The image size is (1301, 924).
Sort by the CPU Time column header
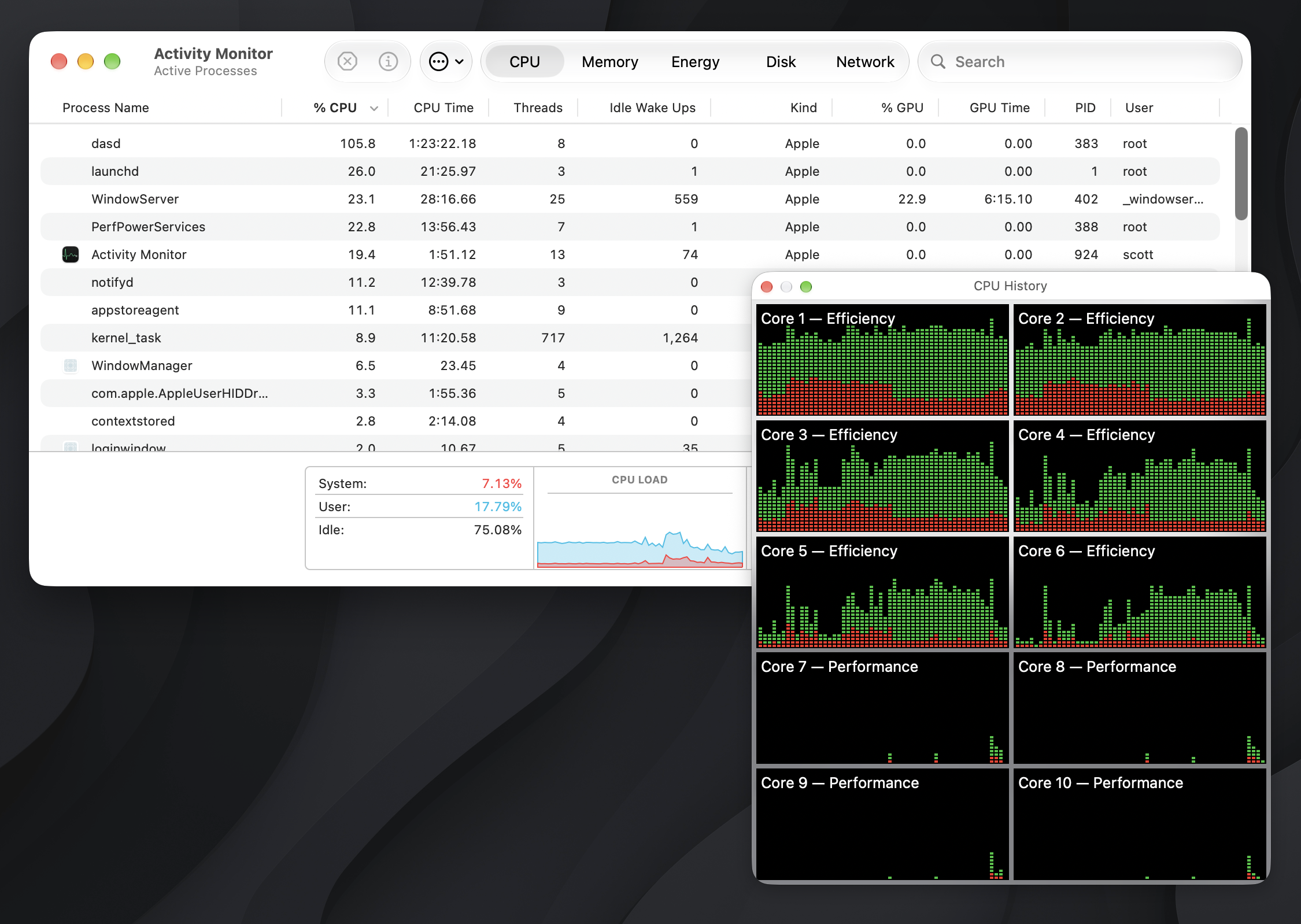[x=443, y=108]
